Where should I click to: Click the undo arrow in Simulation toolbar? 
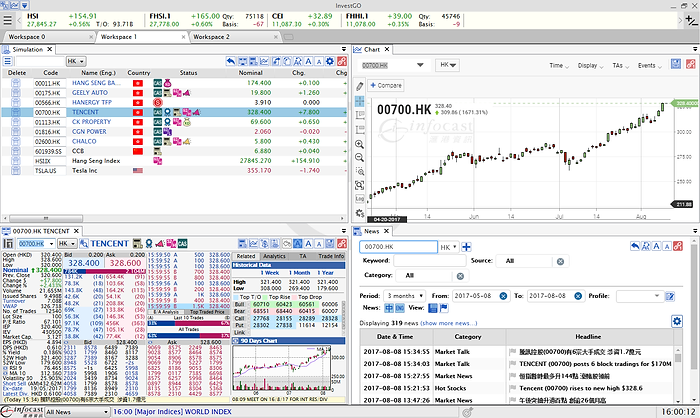[x=231, y=62]
